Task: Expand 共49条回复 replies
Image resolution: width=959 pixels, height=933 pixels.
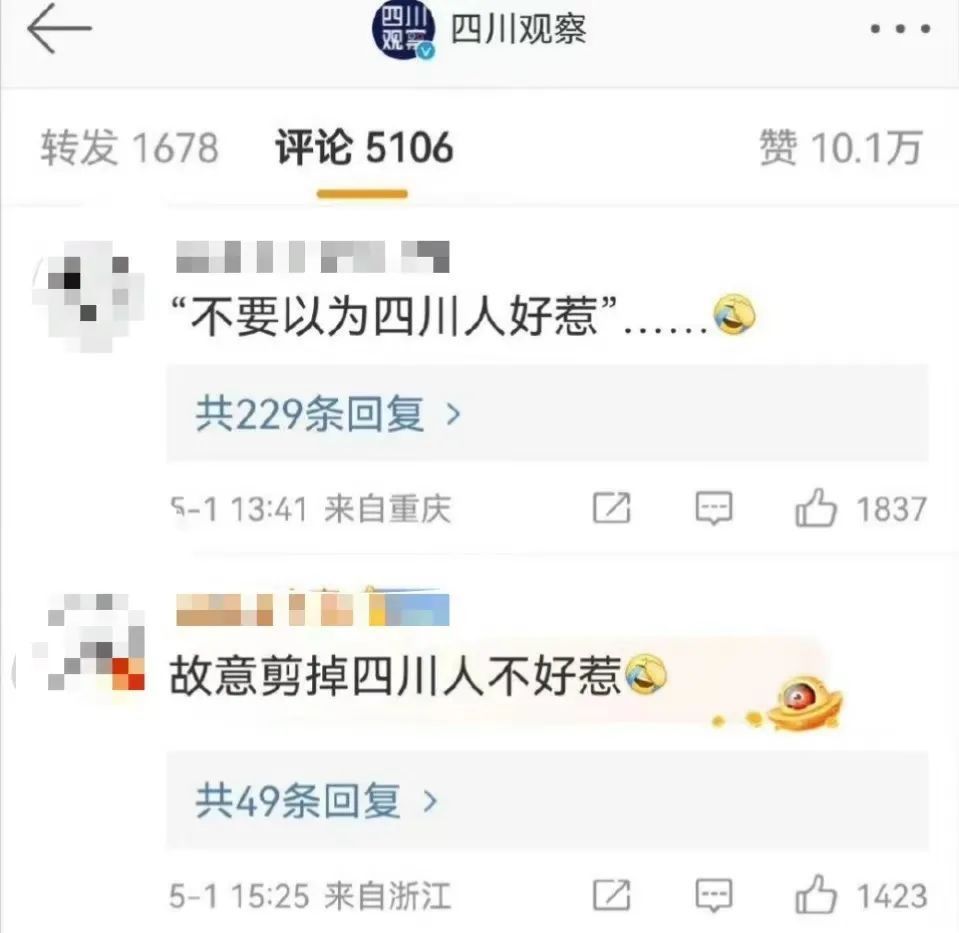Action: coord(547,800)
